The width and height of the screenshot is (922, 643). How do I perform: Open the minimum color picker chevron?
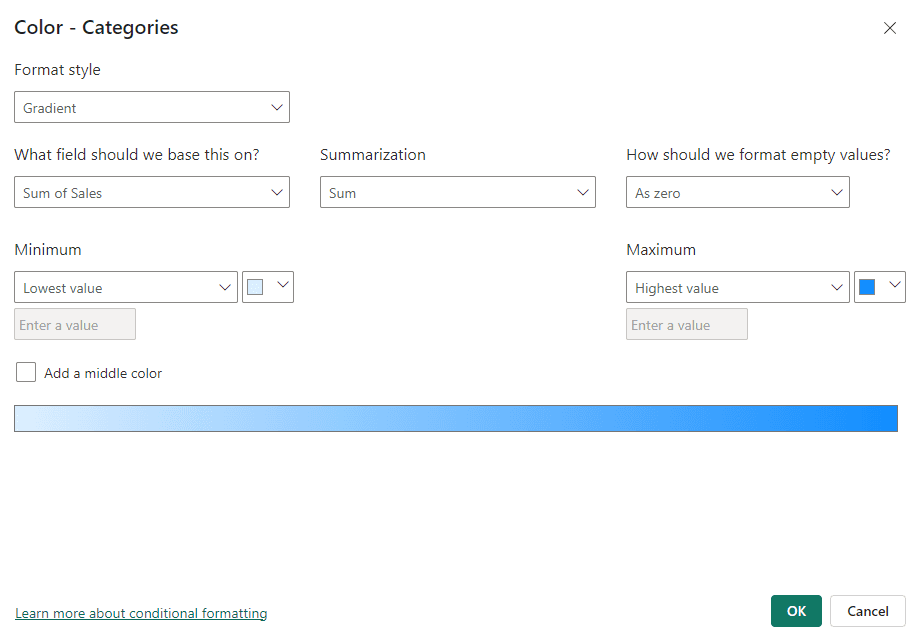(x=283, y=285)
